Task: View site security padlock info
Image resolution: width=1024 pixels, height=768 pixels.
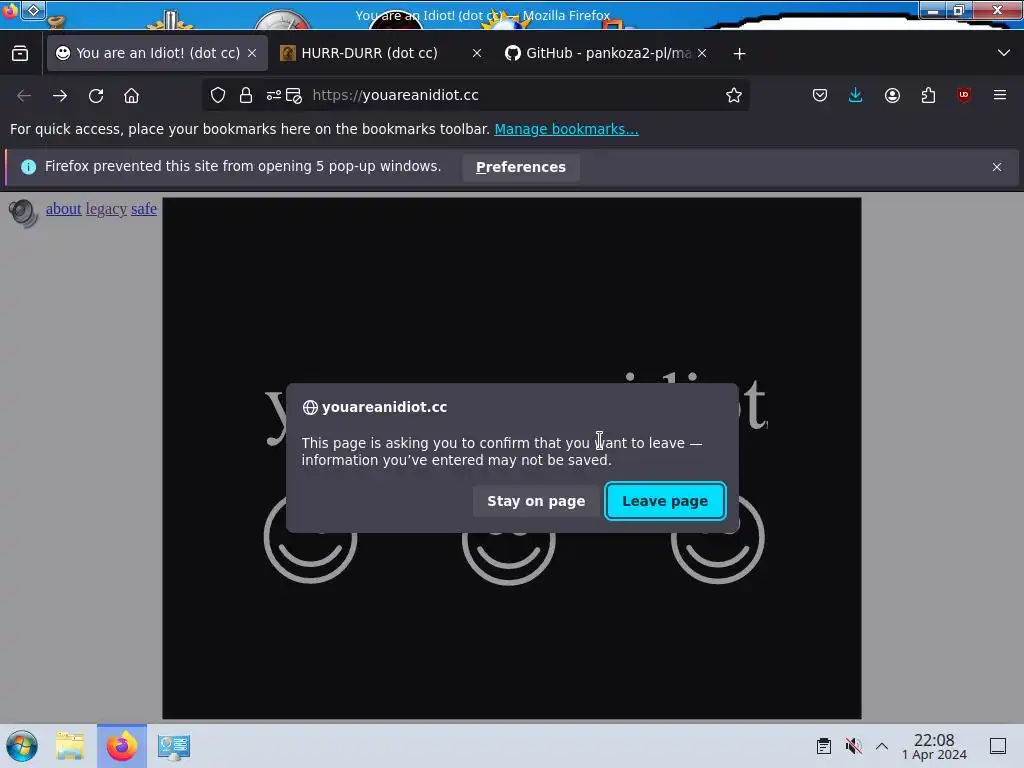Action: (246, 95)
